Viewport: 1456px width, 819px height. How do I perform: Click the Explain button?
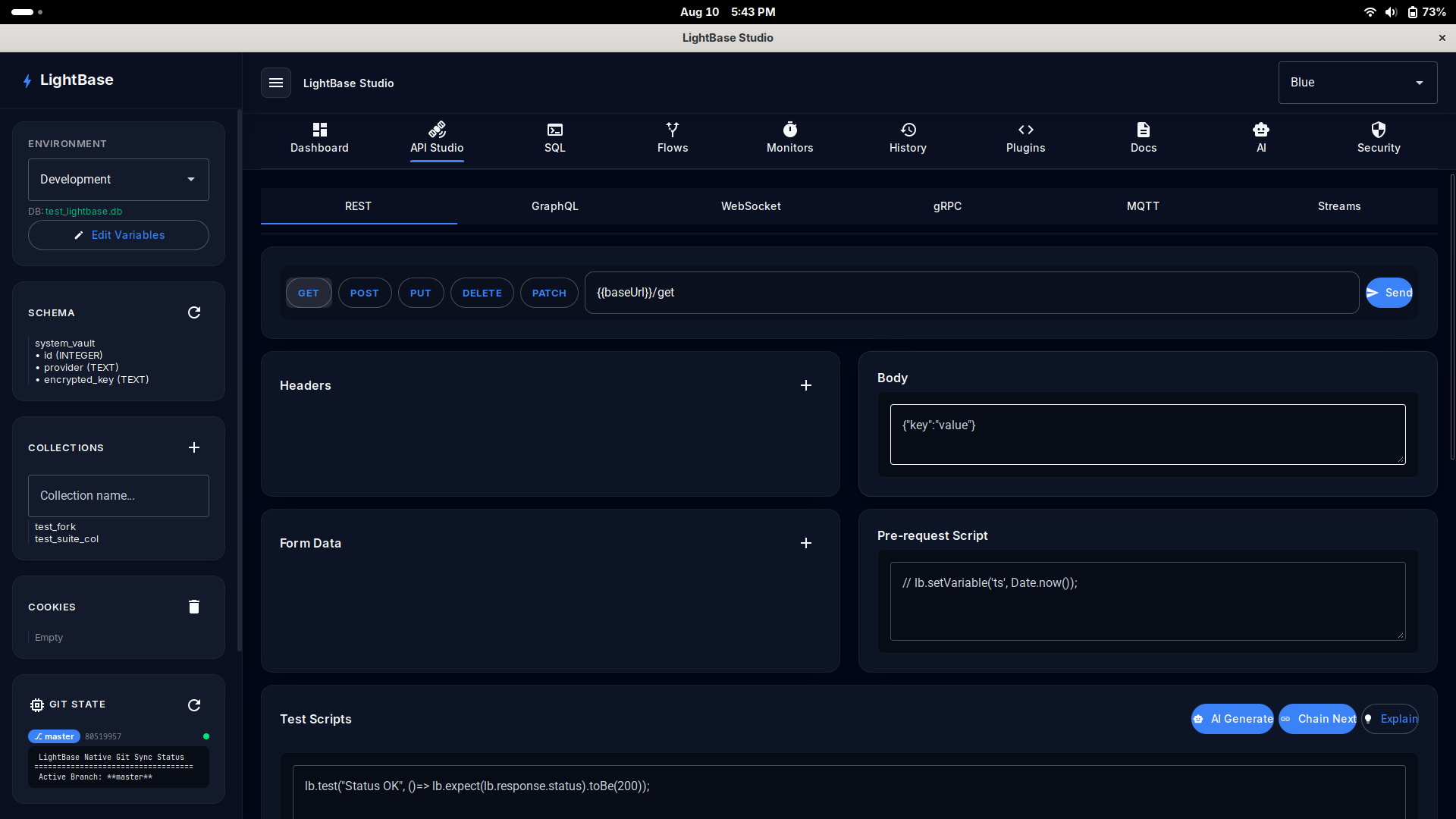(1390, 719)
